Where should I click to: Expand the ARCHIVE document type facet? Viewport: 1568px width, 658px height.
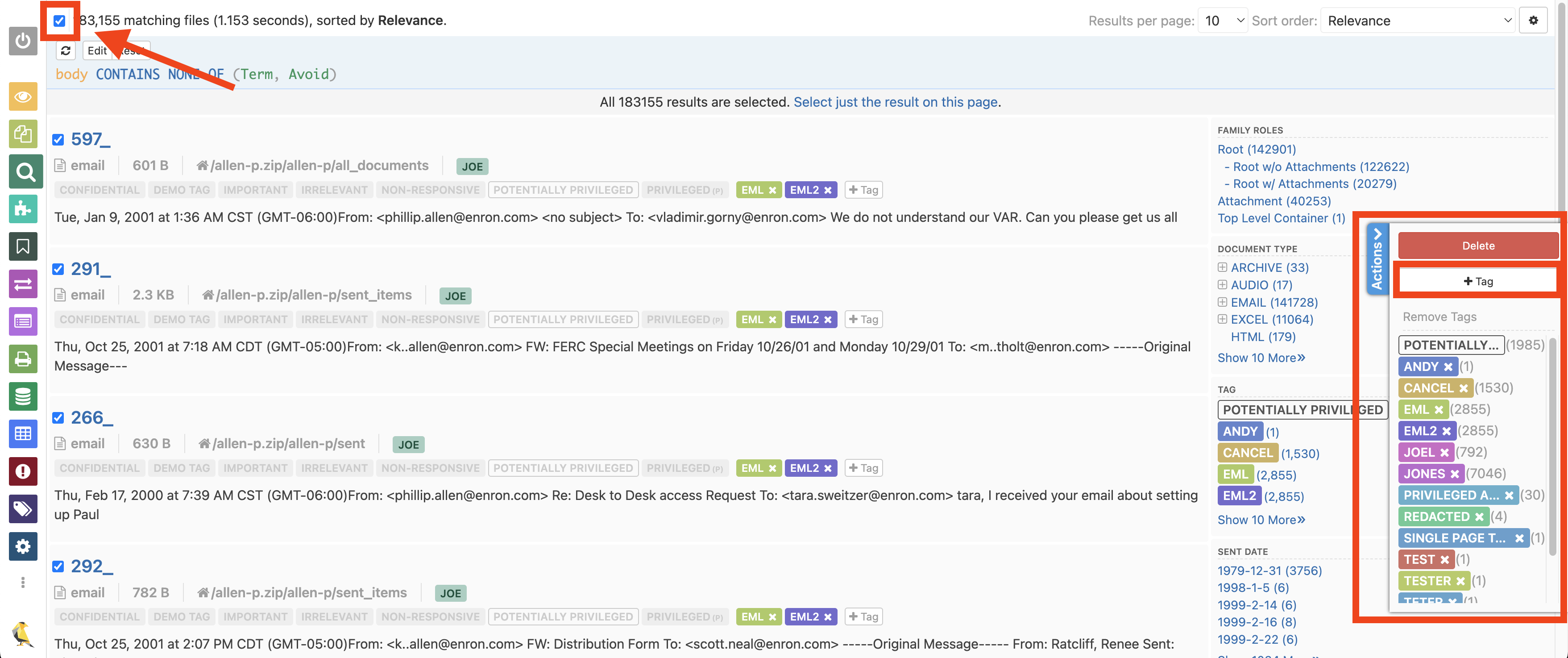click(1222, 267)
